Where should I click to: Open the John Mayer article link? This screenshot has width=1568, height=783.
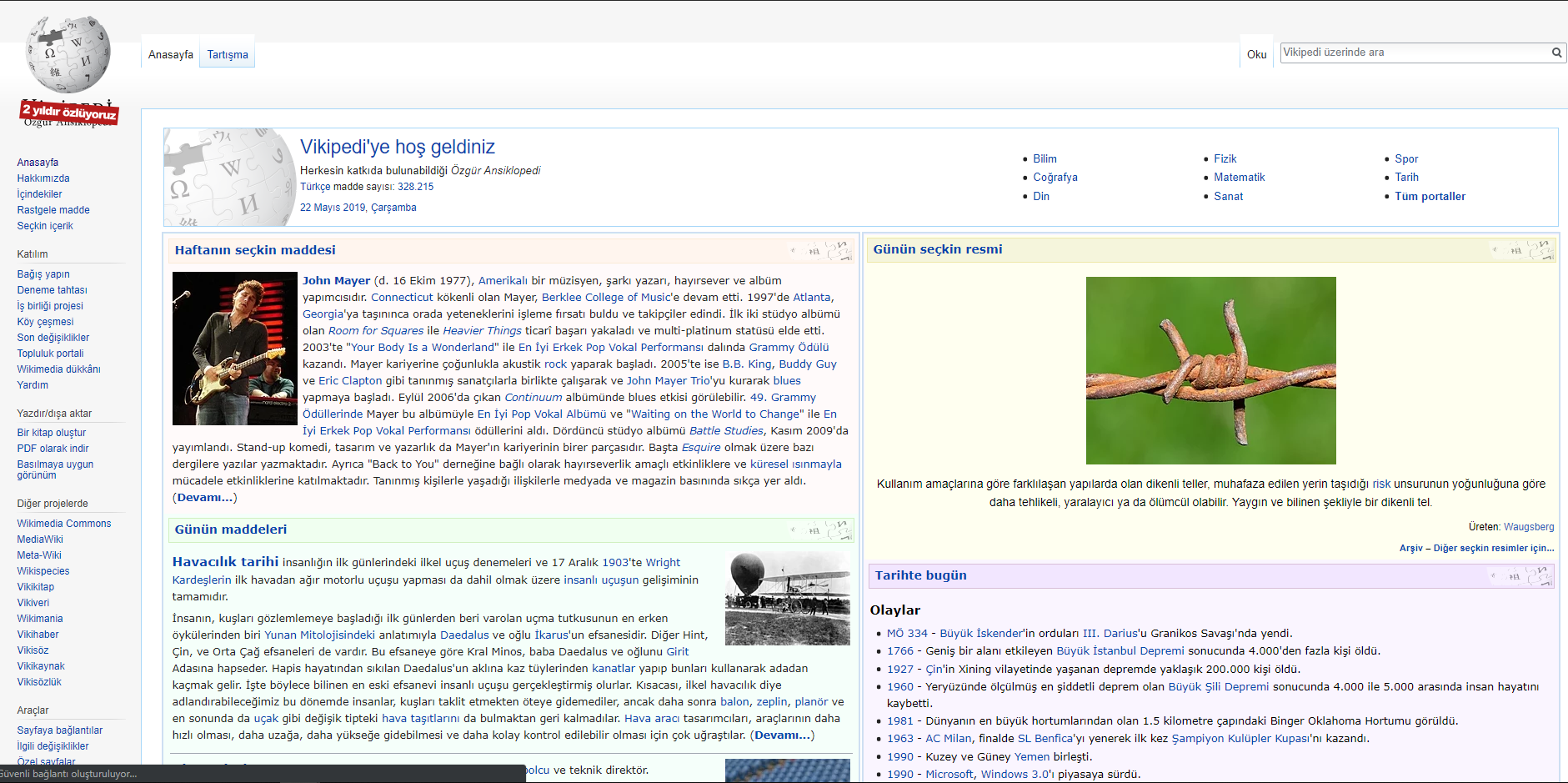[x=336, y=281]
